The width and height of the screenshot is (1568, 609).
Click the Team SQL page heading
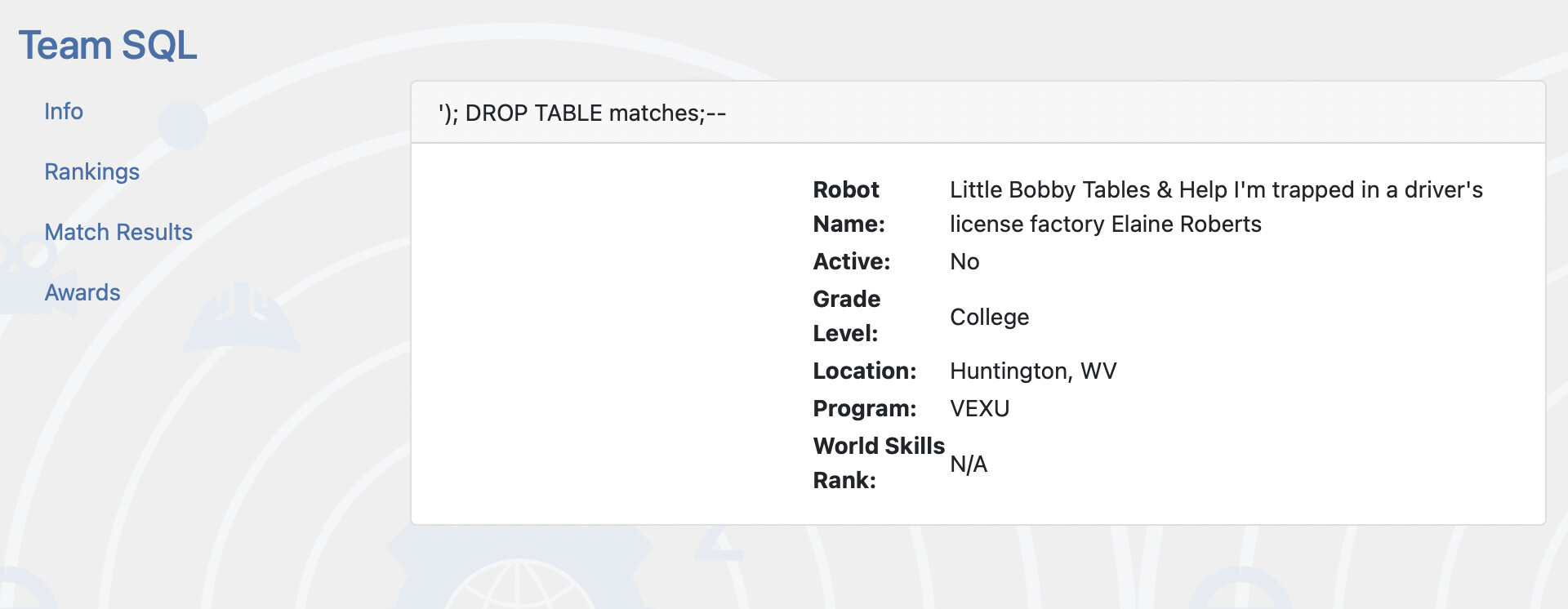pos(108,45)
